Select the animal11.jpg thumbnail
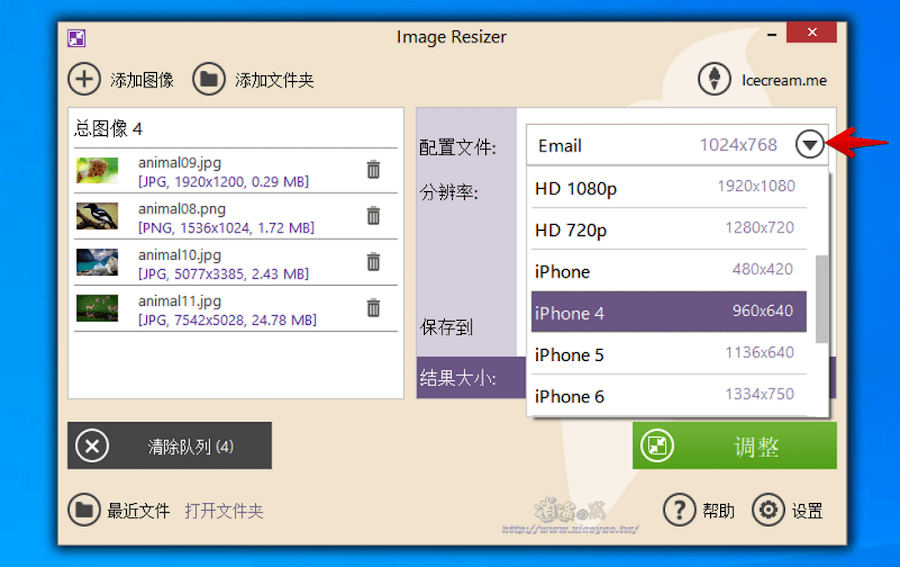Viewport: 900px width, 567px height. [97, 308]
